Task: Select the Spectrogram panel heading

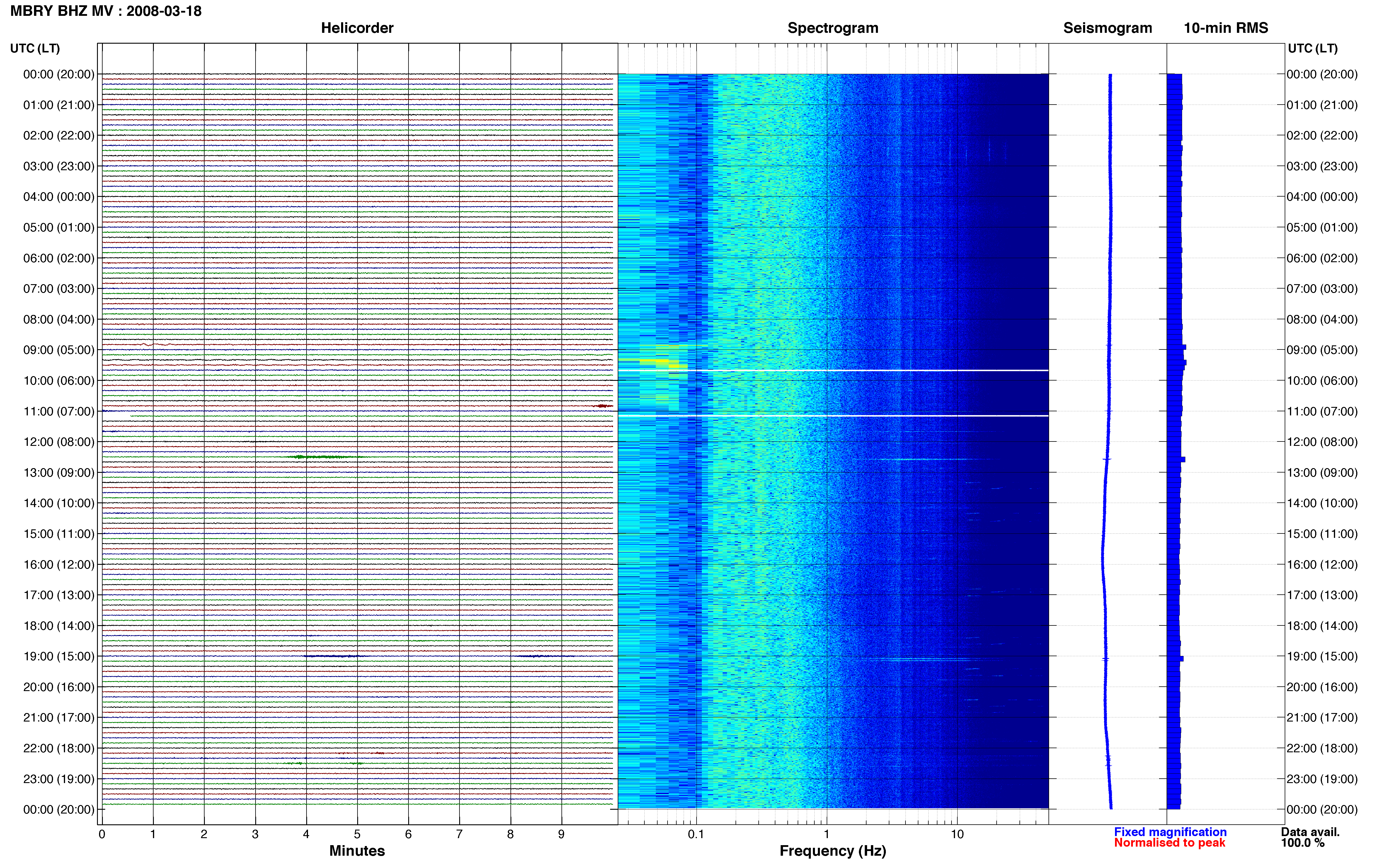Action: (833, 28)
